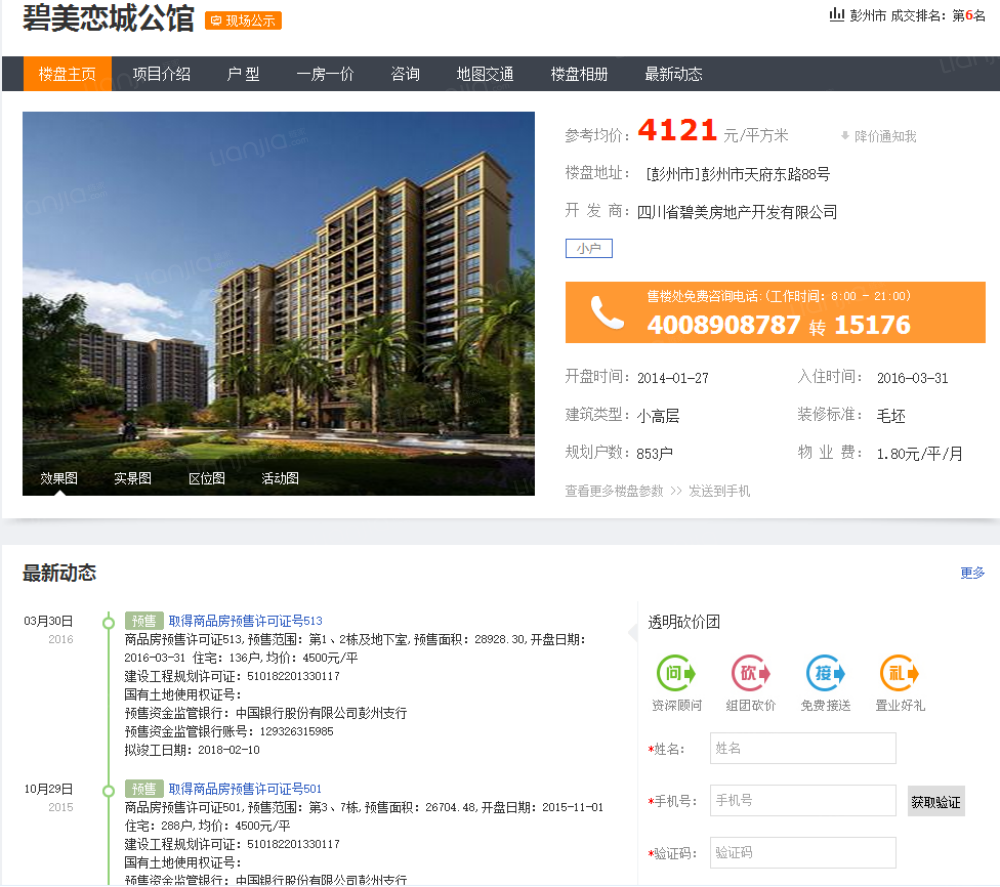The height and width of the screenshot is (887, 1000).
Task: Click the phone handset icon in orange banner
Action: 607,312
